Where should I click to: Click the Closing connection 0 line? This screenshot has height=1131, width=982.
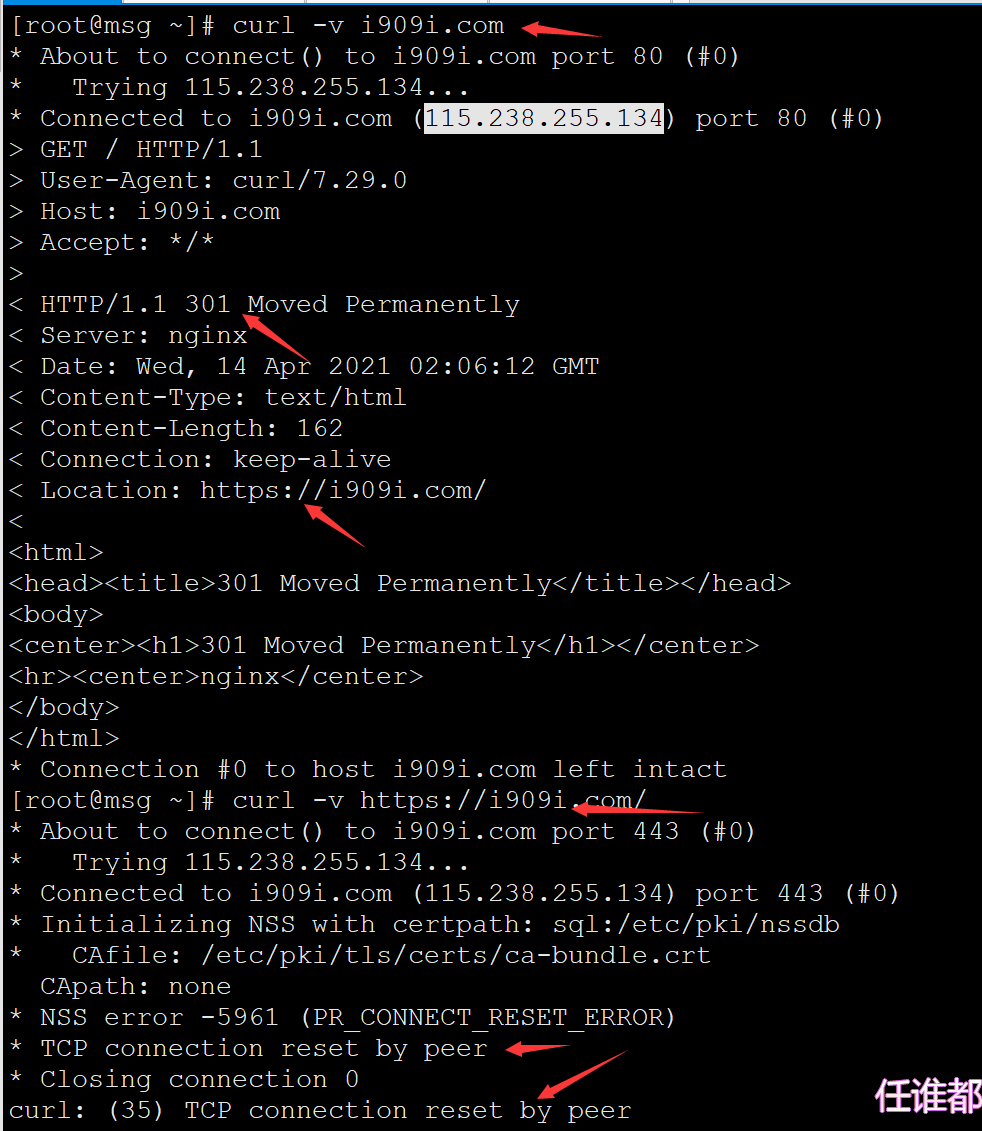pyautogui.click(x=185, y=1080)
